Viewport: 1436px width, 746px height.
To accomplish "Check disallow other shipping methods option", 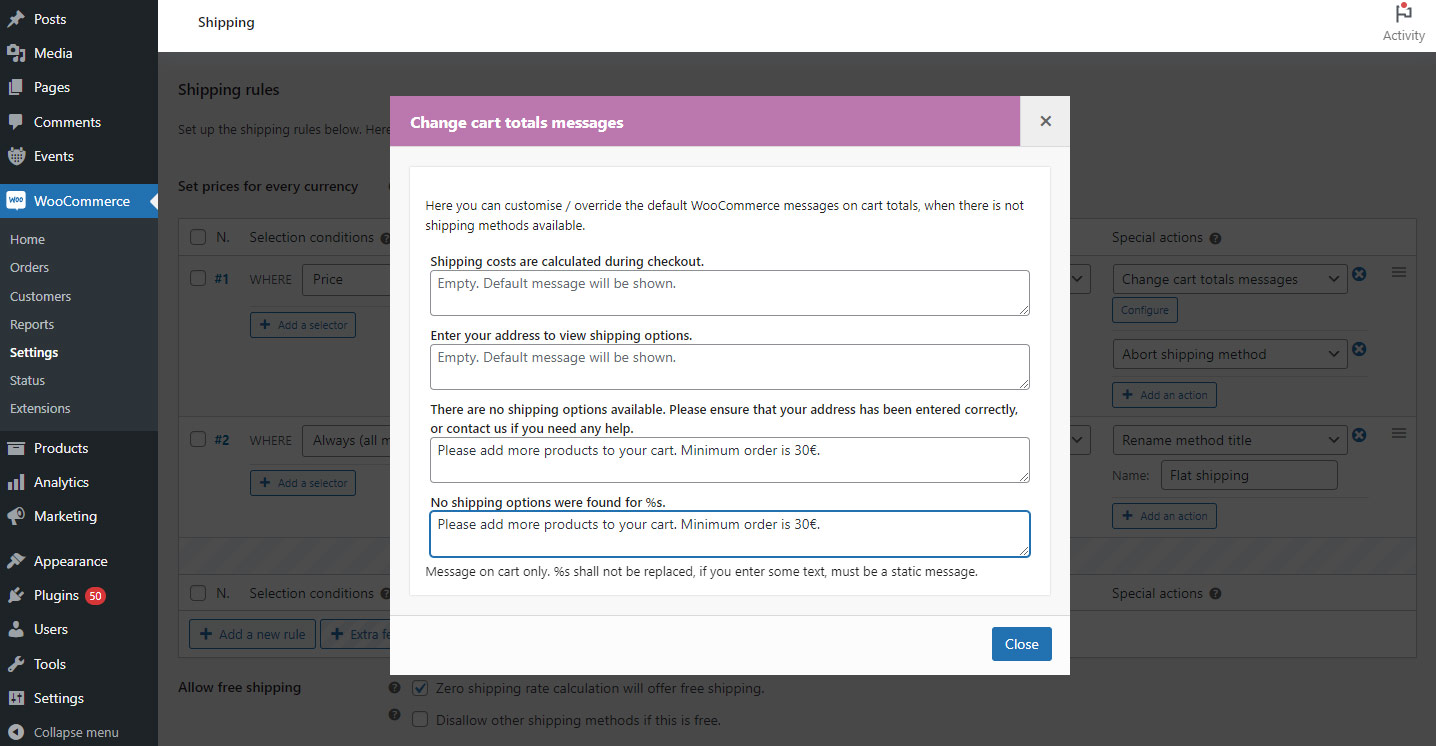I will (420, 719).
